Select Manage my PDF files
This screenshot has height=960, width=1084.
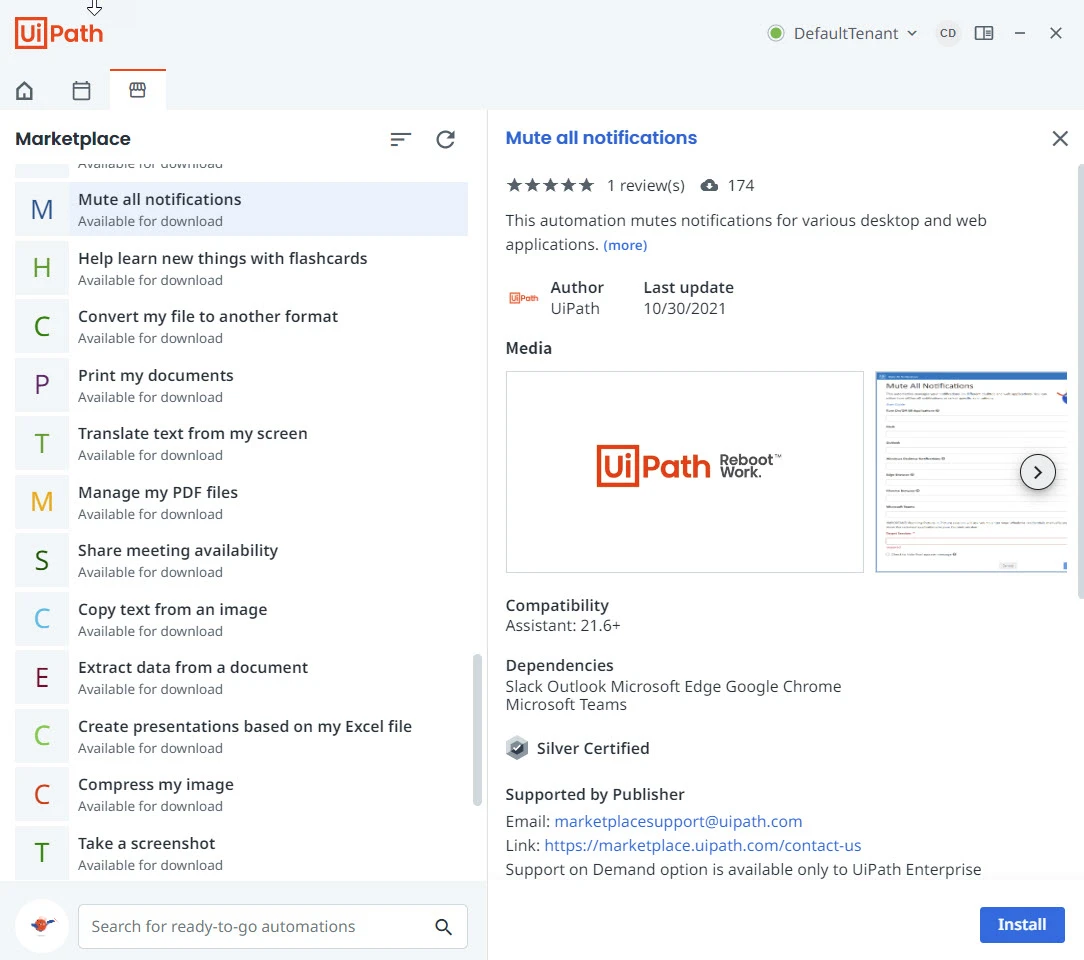[x=241, y=502]
